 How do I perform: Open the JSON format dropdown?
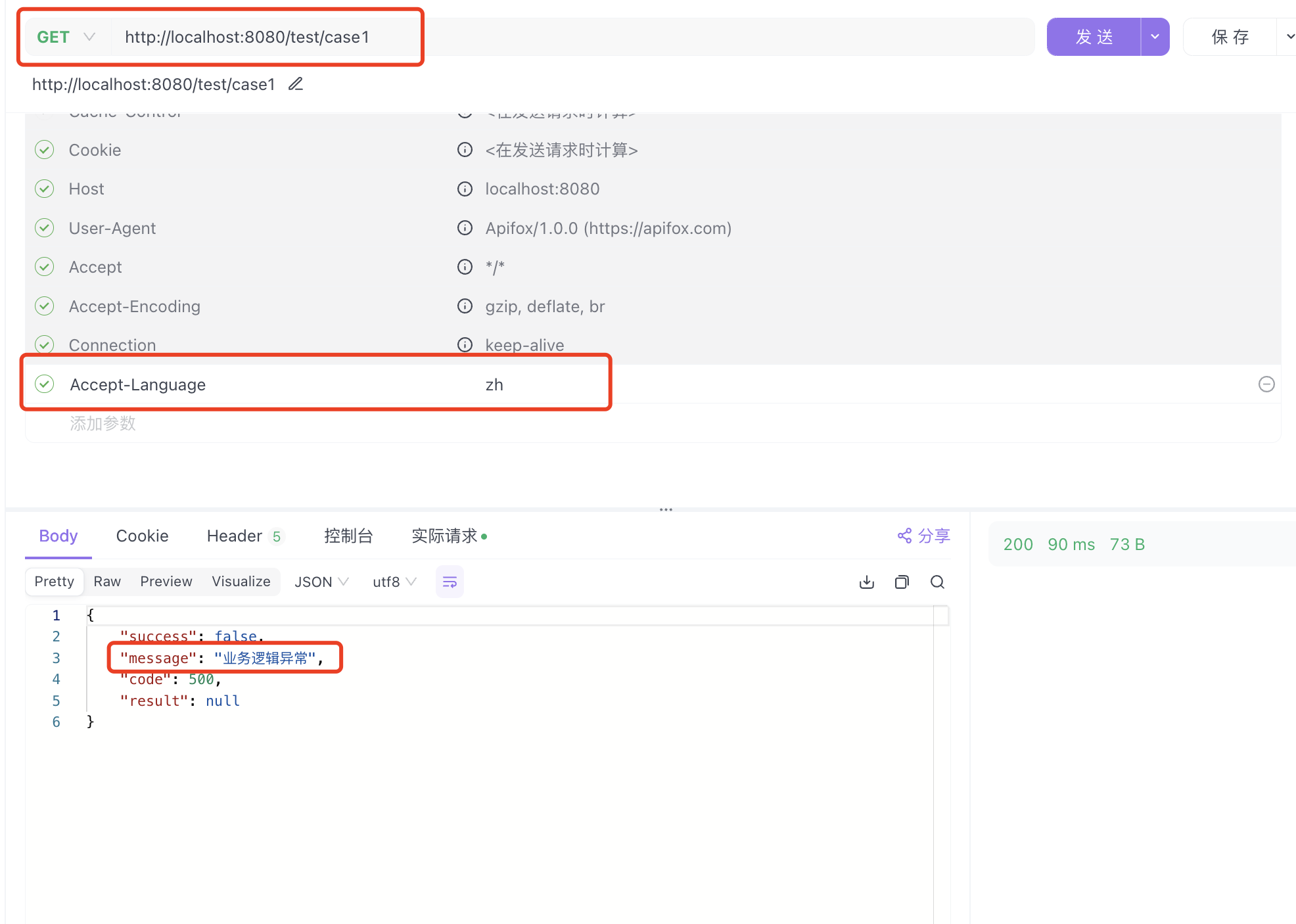point(321,581)
